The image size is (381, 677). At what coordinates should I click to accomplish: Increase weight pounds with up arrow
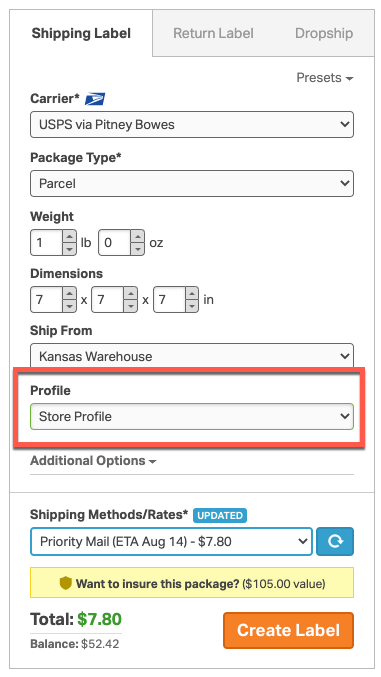69,237
